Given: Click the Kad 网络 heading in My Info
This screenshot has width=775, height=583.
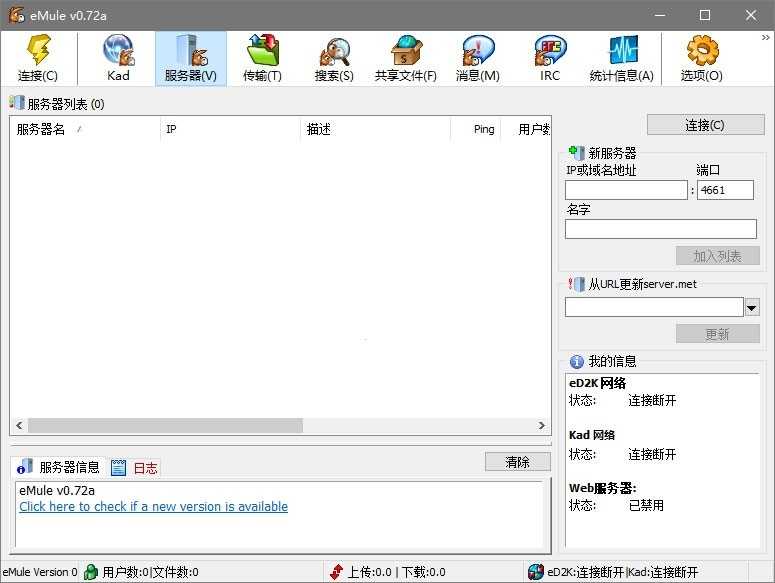Looking at the screenshot, I should (x=592, y=435).
